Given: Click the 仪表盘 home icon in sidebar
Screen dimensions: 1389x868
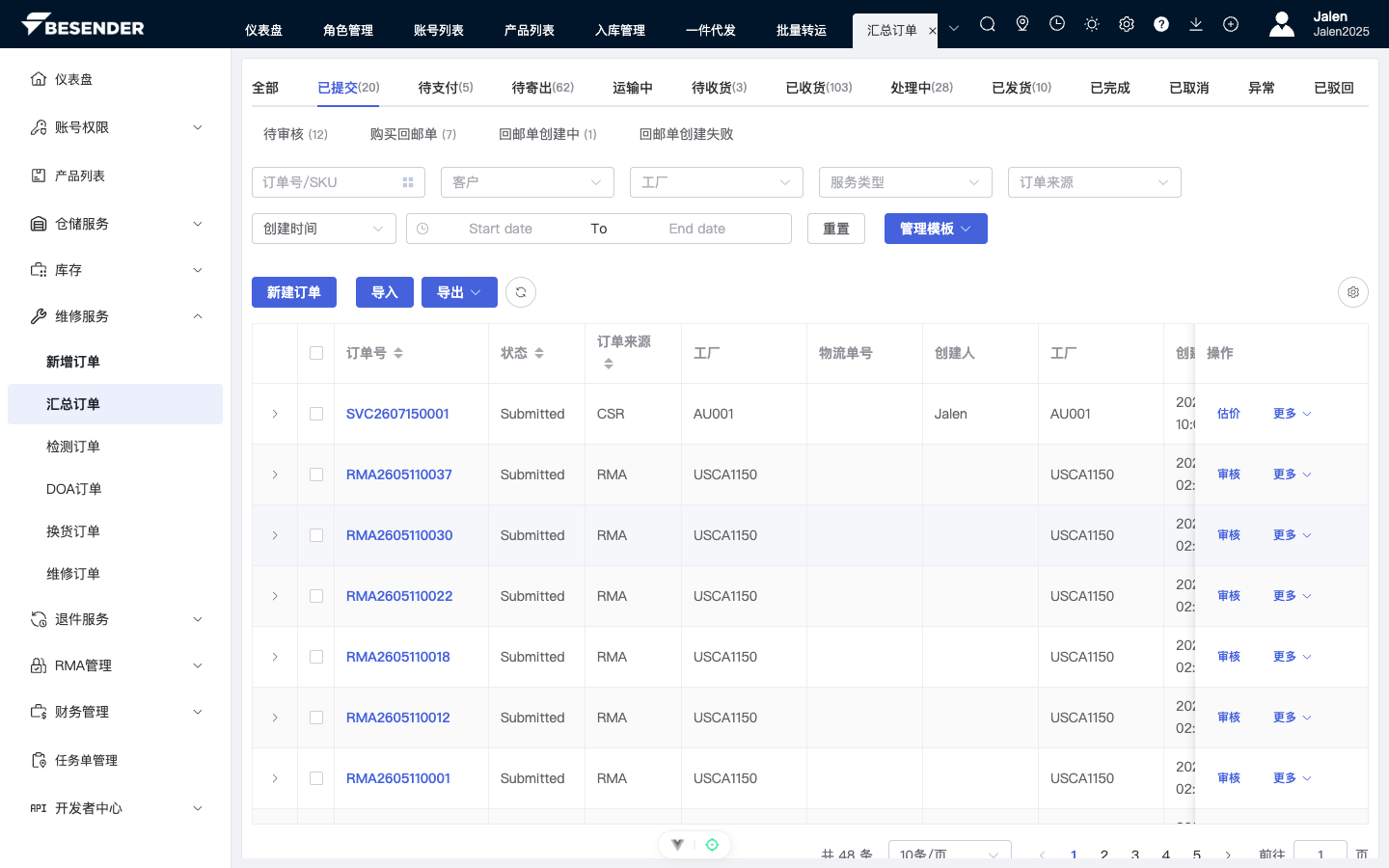Looking at the screenshot, I should pos(39,79).
